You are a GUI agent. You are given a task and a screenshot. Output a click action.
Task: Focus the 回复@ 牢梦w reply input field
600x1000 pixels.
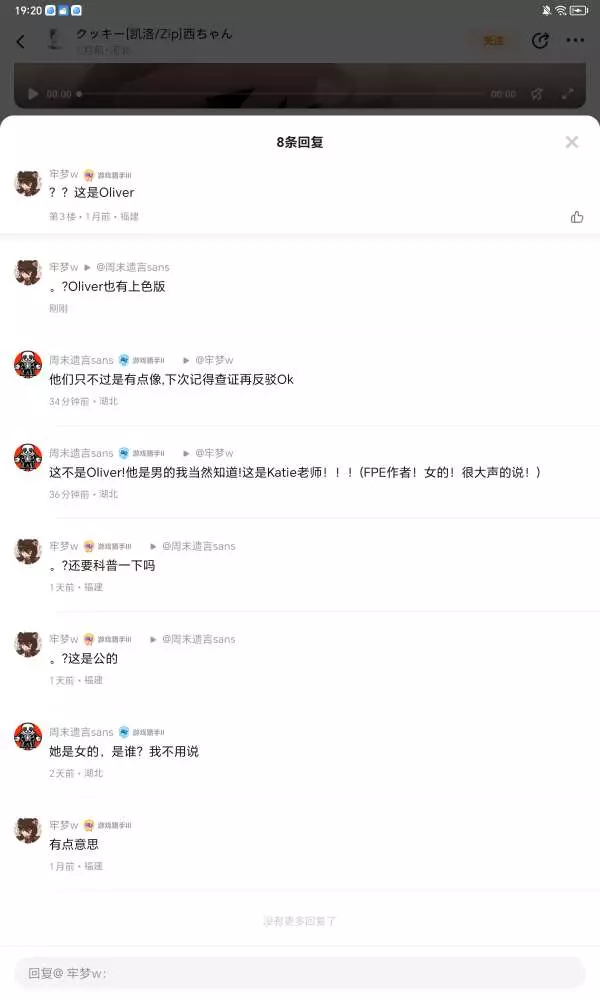click(300, 973)
